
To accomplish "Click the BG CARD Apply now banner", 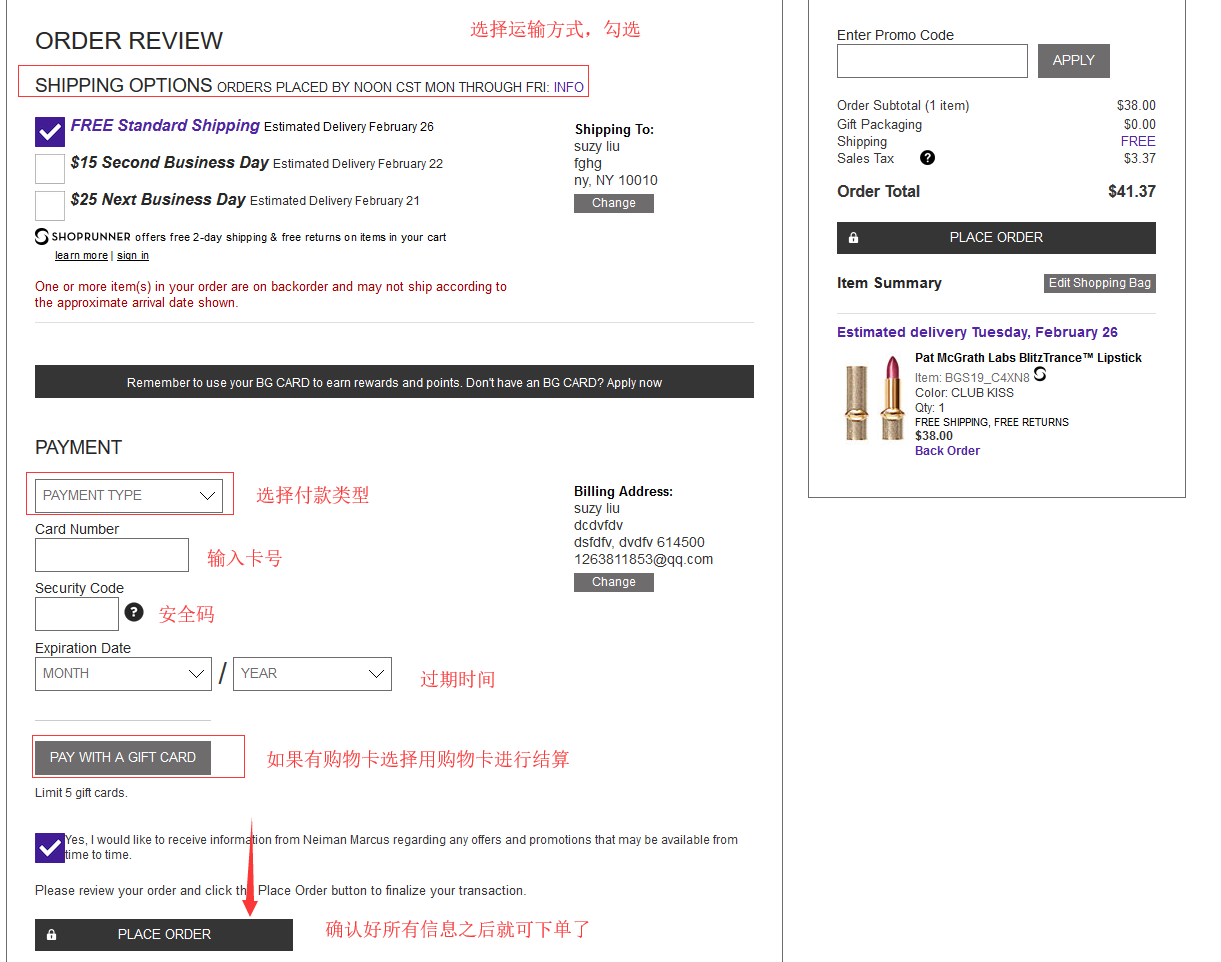I will 394,382.
